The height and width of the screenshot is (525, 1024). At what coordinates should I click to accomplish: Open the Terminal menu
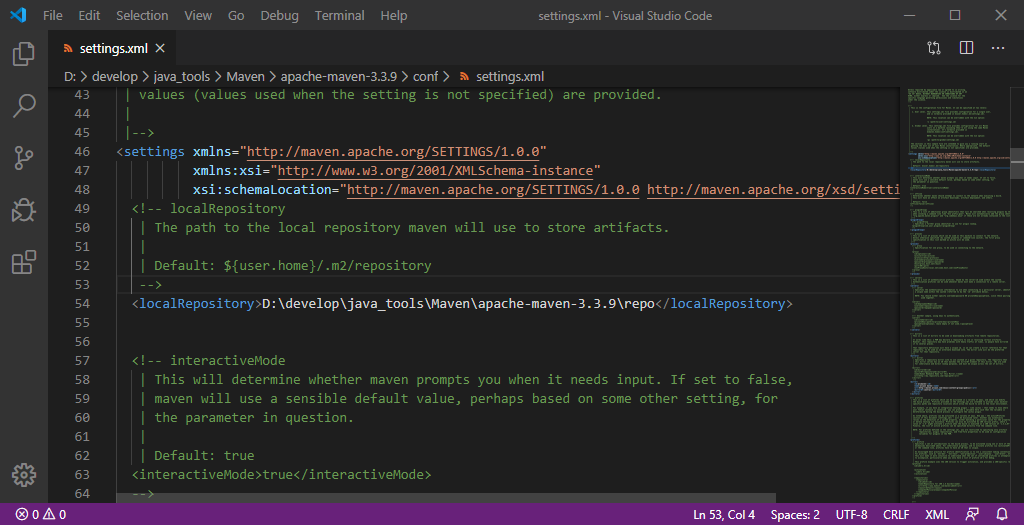(x=338, y=16)
